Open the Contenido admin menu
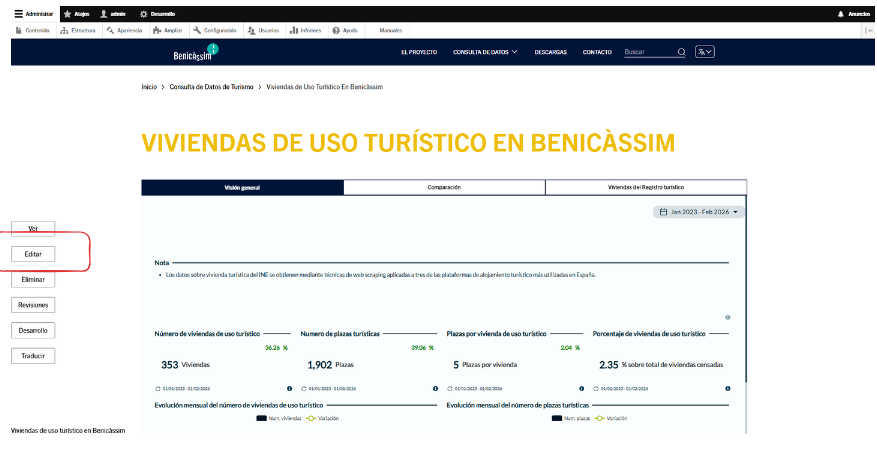The image size is (877, 450). 33,30
